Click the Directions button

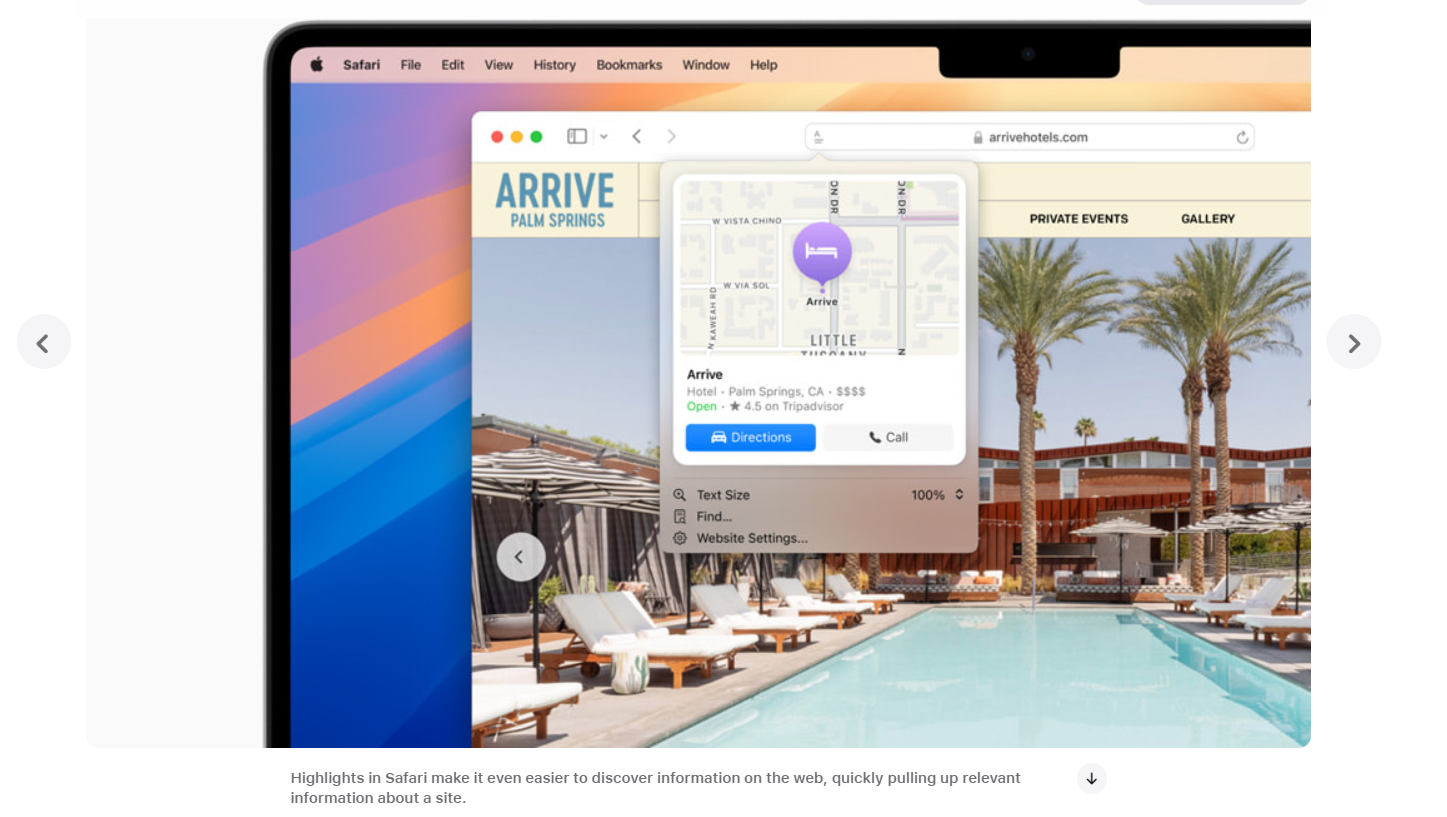pyautogui.click(x=750, y=437)
